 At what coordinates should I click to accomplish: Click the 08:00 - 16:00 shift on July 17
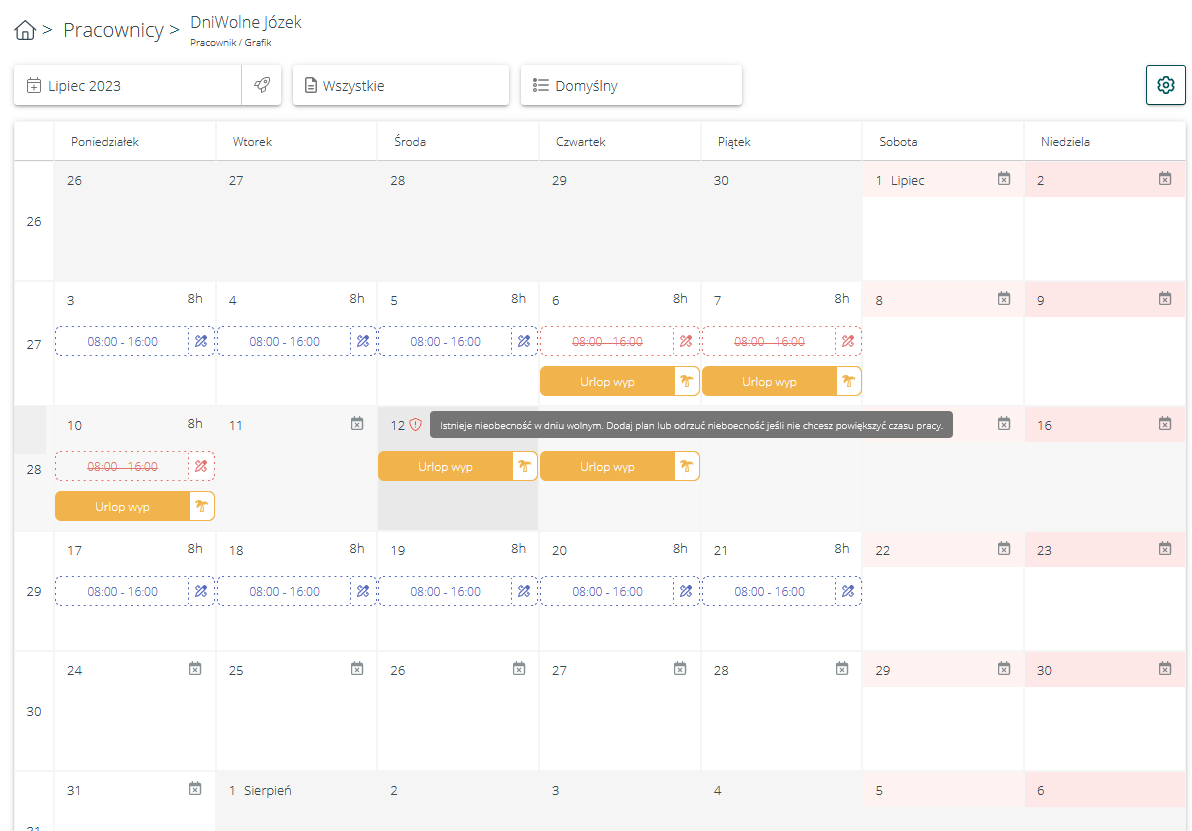coord(122,591)
